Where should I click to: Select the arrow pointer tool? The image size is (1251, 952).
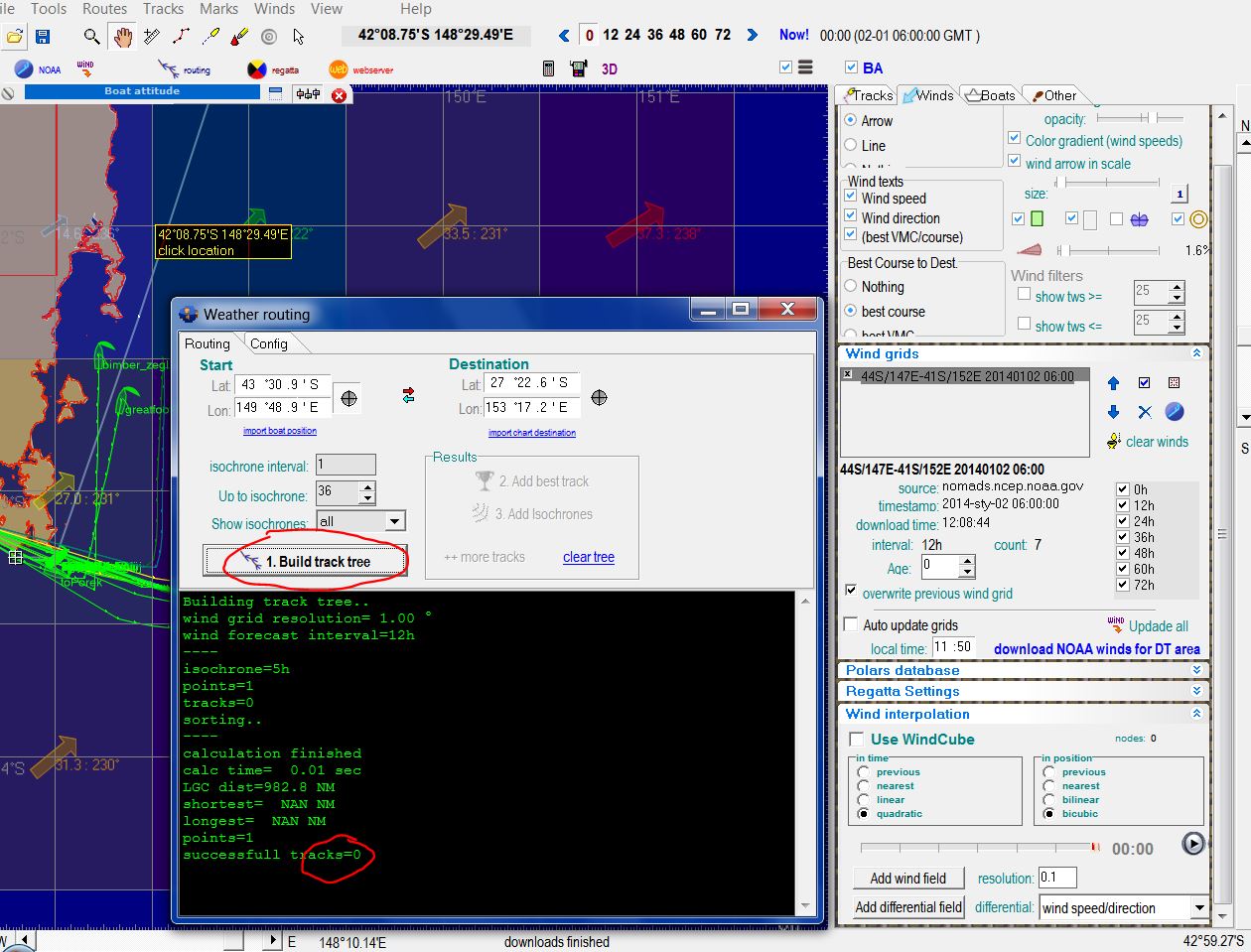pyautogui.click(x=298, y=37)
